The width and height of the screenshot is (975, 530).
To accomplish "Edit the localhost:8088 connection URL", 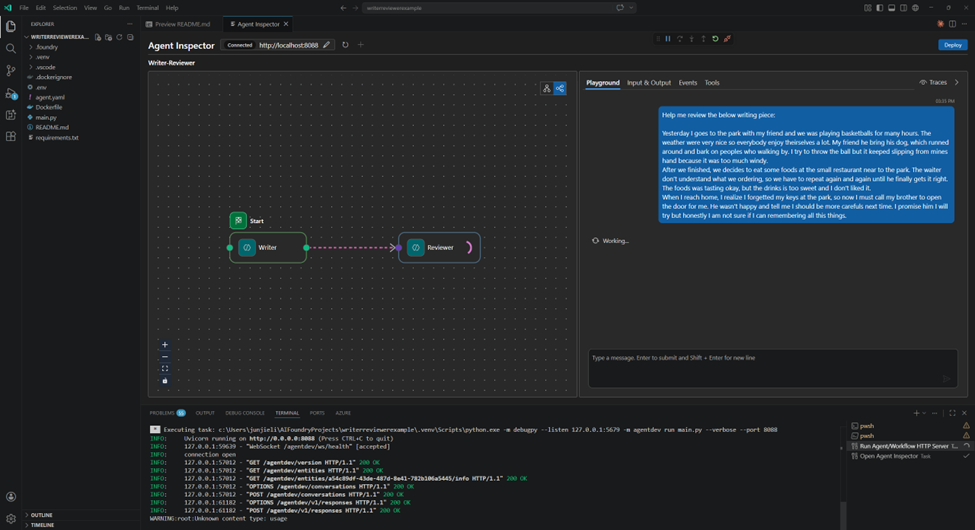I will [x=326, y=45].
